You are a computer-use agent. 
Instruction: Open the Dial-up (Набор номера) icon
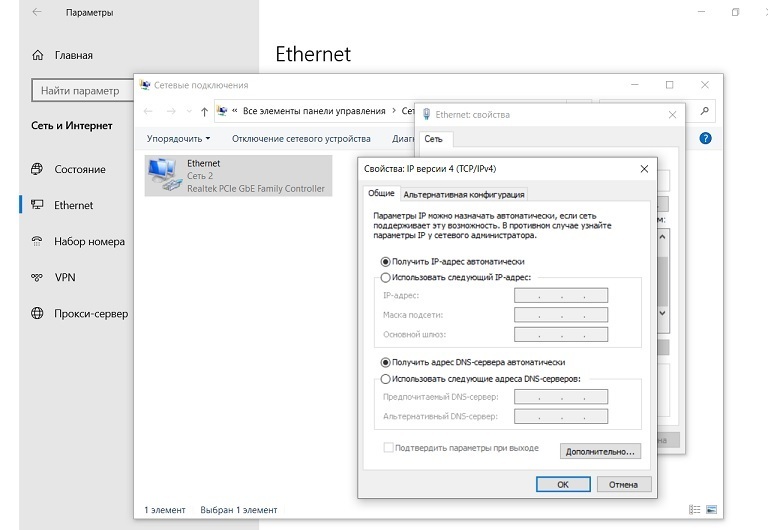click(x=38, y=241)
